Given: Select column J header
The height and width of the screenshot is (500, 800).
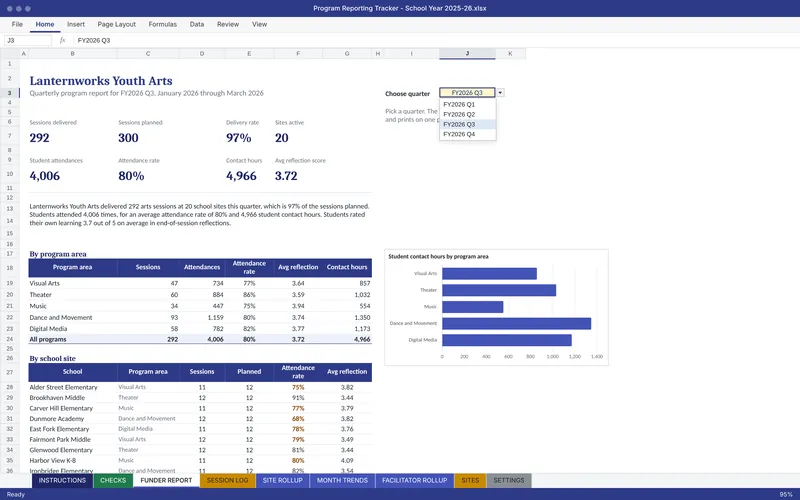Looking at the screenshot, I should 467,54.
